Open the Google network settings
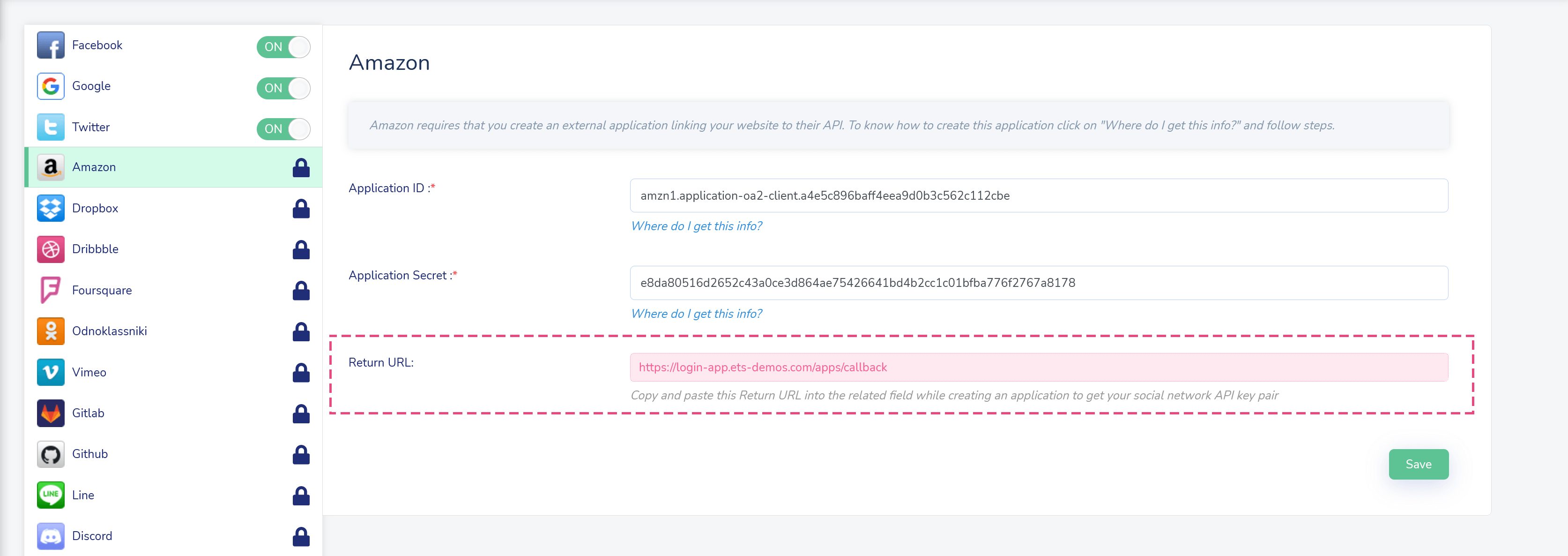 [x=91, y=86]
